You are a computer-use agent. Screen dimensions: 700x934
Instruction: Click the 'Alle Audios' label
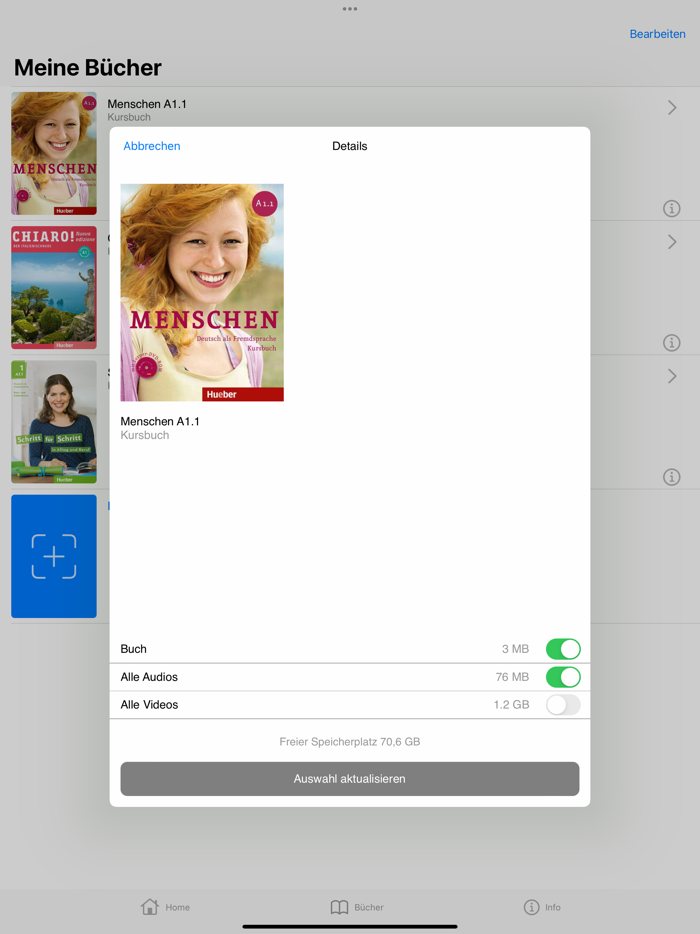tap(149, 677)
